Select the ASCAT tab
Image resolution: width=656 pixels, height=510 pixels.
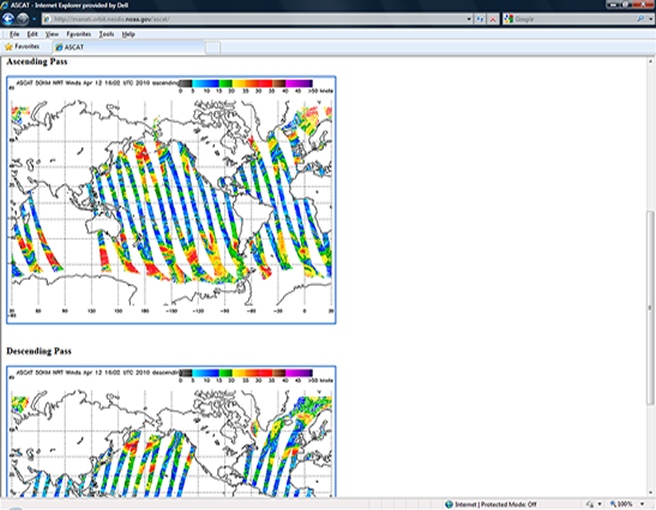tap(129, 47)
